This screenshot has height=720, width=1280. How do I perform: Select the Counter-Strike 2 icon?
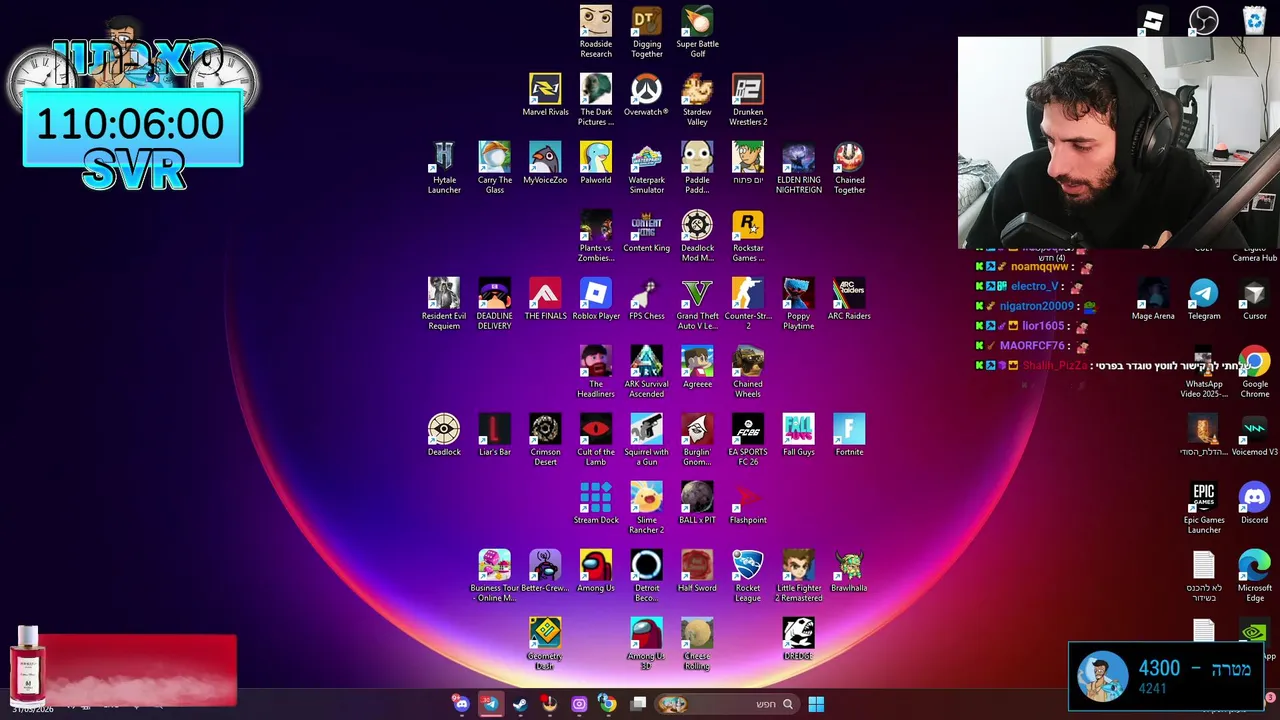[x=748, y=304]
